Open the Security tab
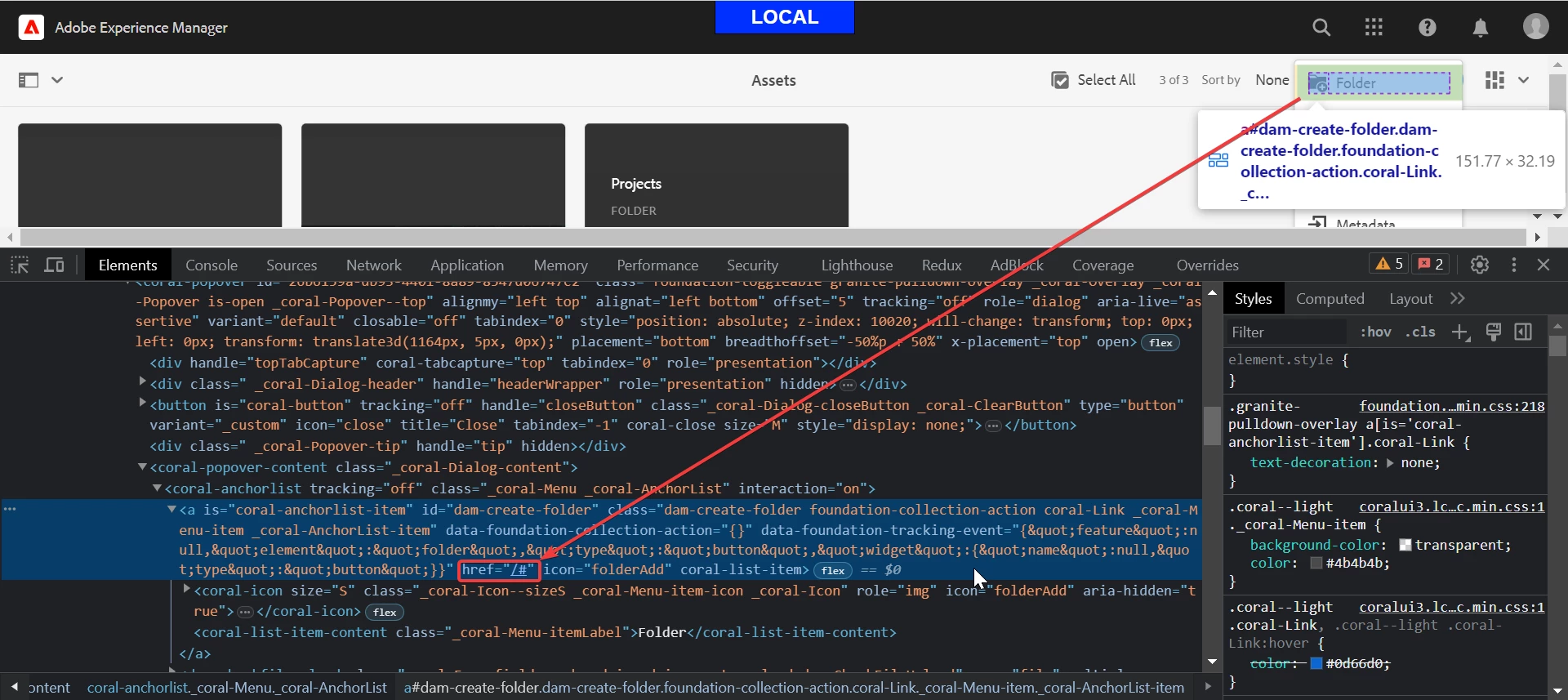 (752, 265)
